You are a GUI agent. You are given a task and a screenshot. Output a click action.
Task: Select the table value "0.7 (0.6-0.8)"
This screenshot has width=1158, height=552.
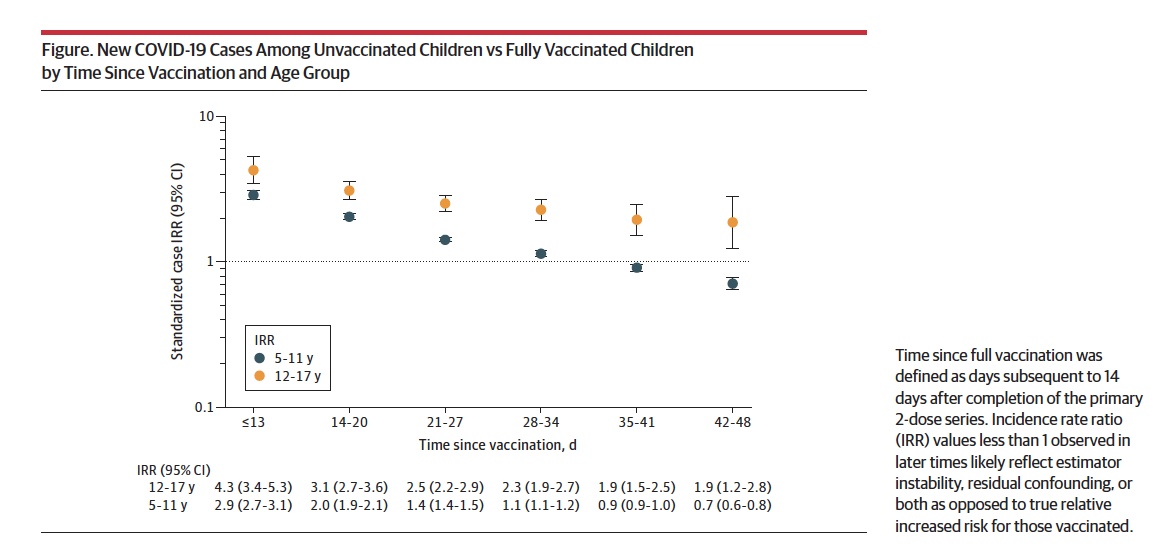tap(733, 504)
